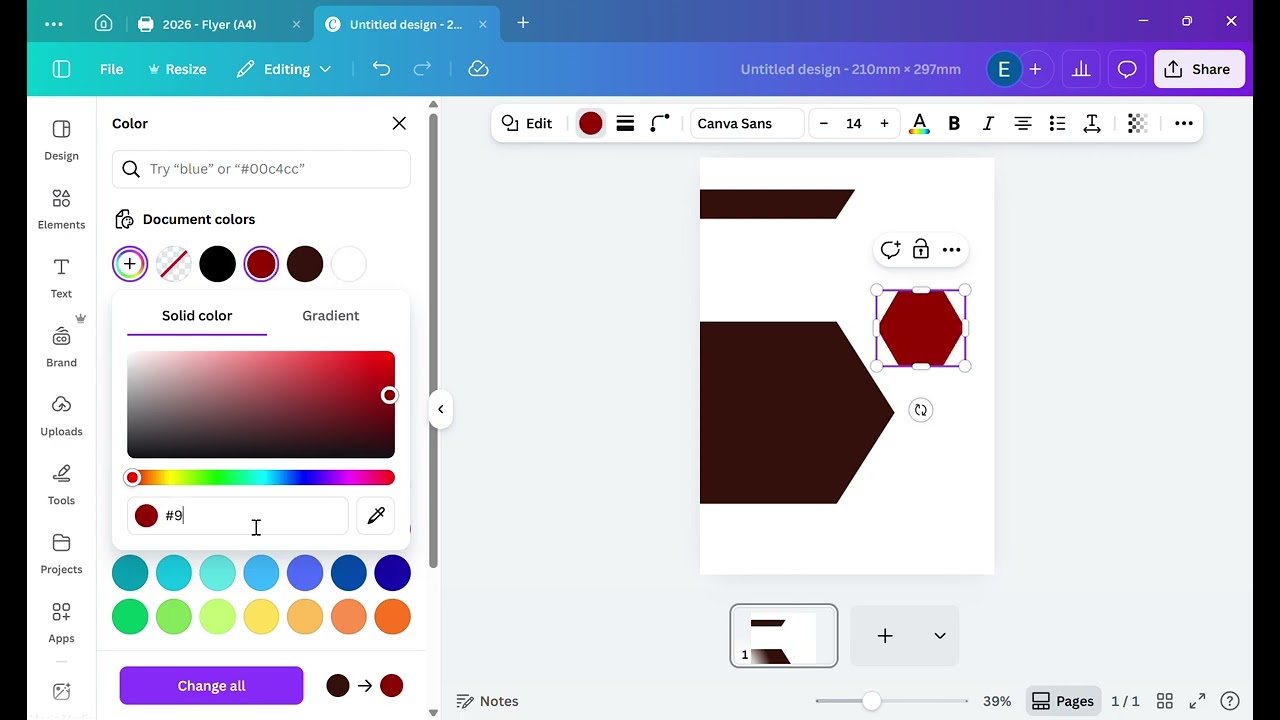This screenshot has width=1280, height=720.
Task: Toggle italic text formatting
Action: tap(988, 124)
